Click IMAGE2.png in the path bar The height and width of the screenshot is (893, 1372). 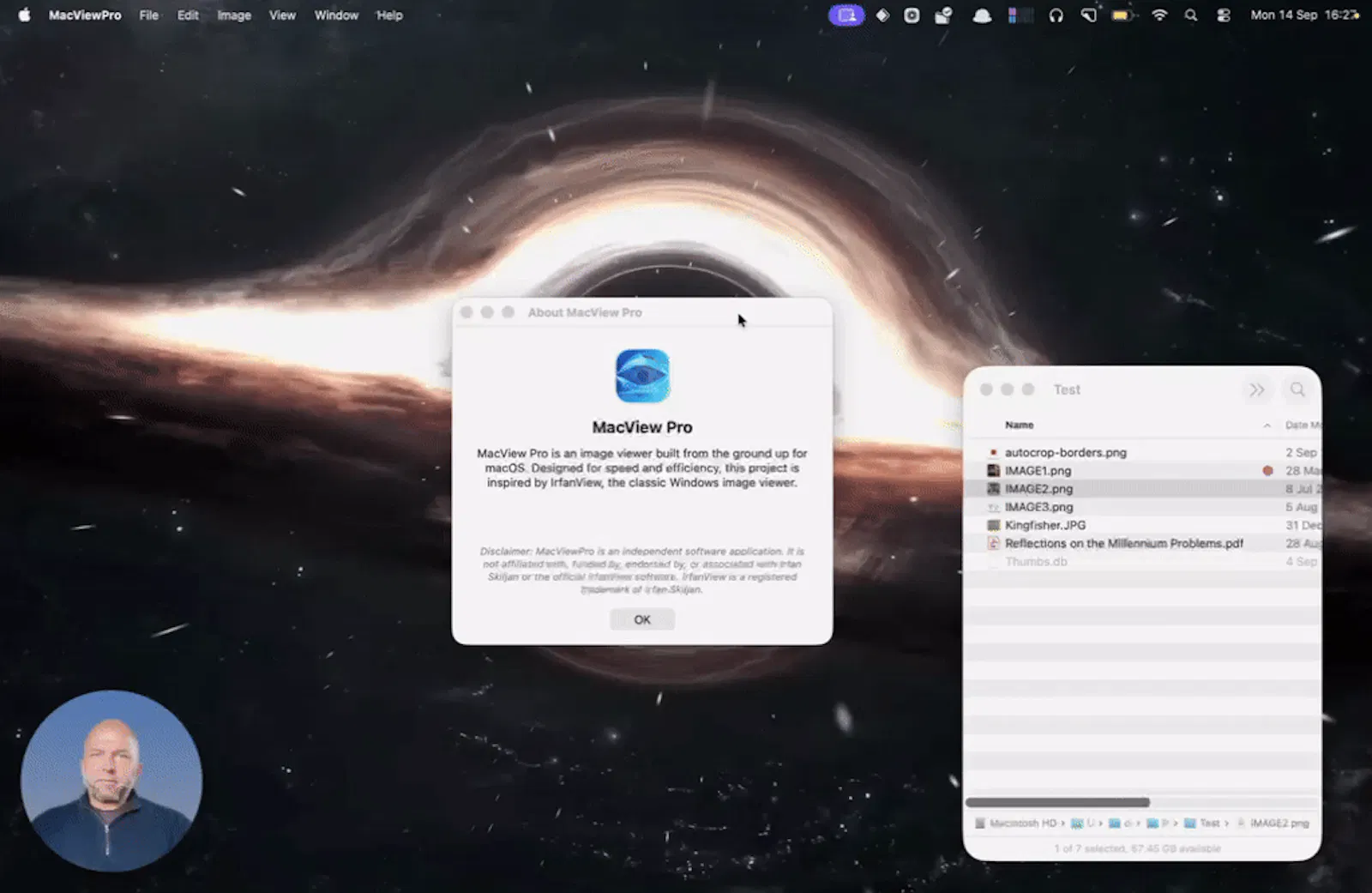[x=1273, y=823]
